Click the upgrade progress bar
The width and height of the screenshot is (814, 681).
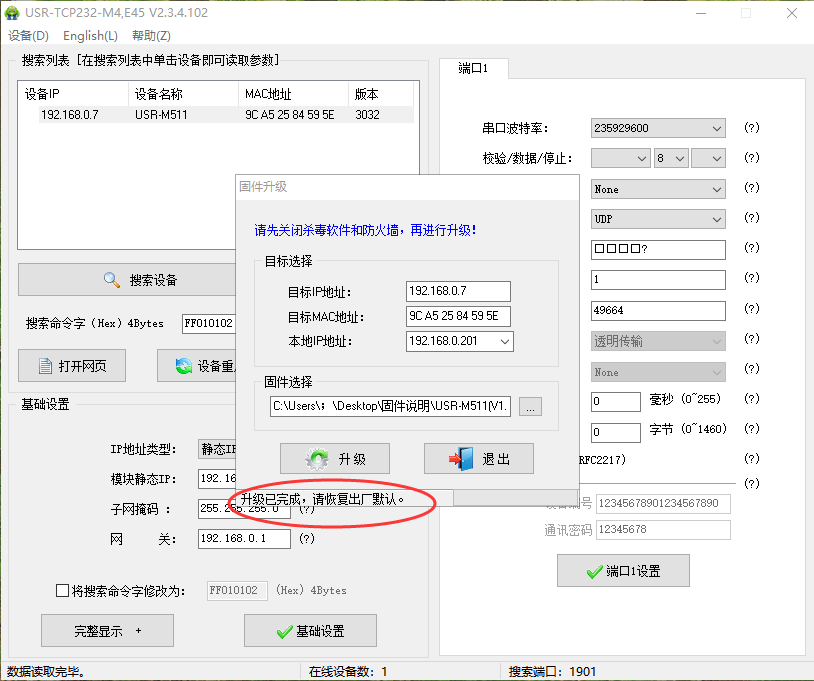coord(514,498)
